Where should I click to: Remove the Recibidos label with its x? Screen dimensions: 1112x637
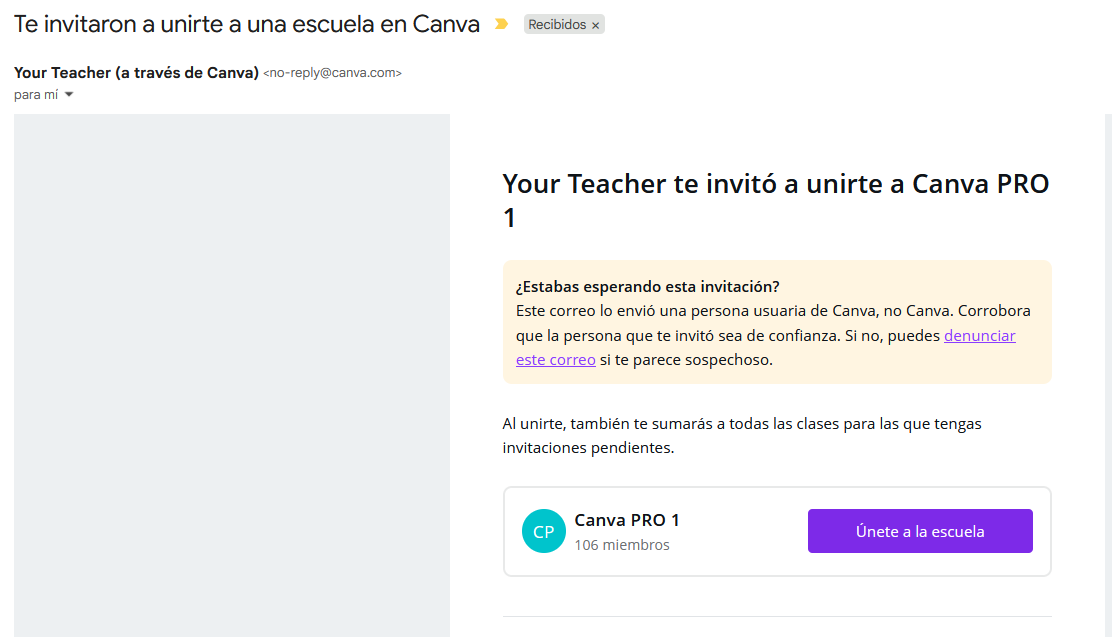(596, 26)
